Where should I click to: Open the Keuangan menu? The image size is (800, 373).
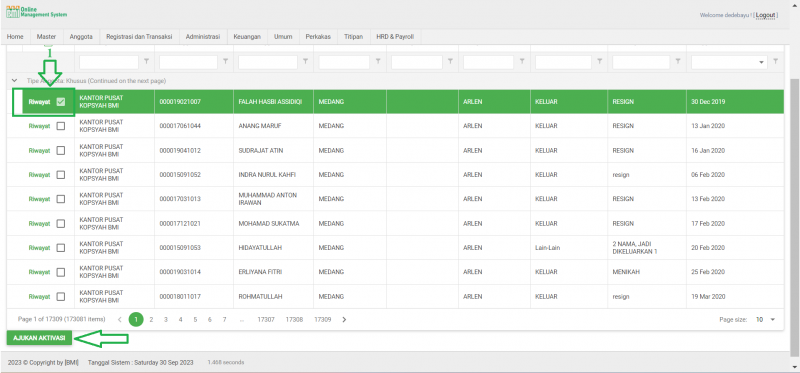[x=247, y=37]
